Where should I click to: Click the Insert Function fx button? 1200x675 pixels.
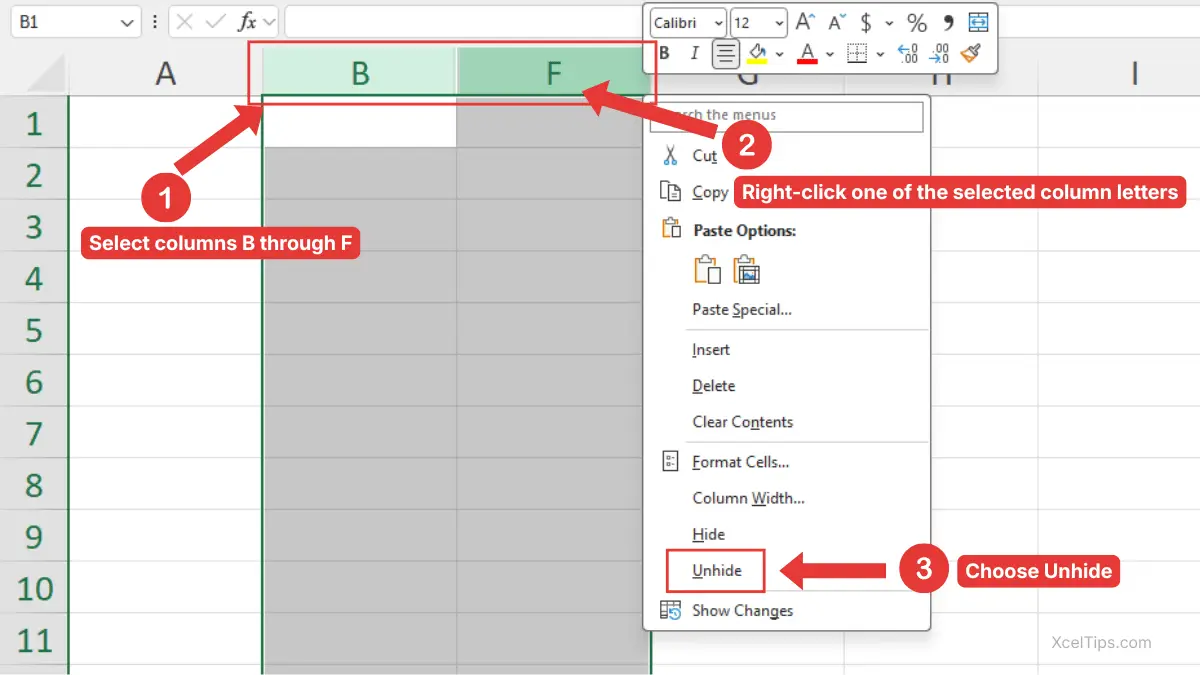[x=247, y=22]
